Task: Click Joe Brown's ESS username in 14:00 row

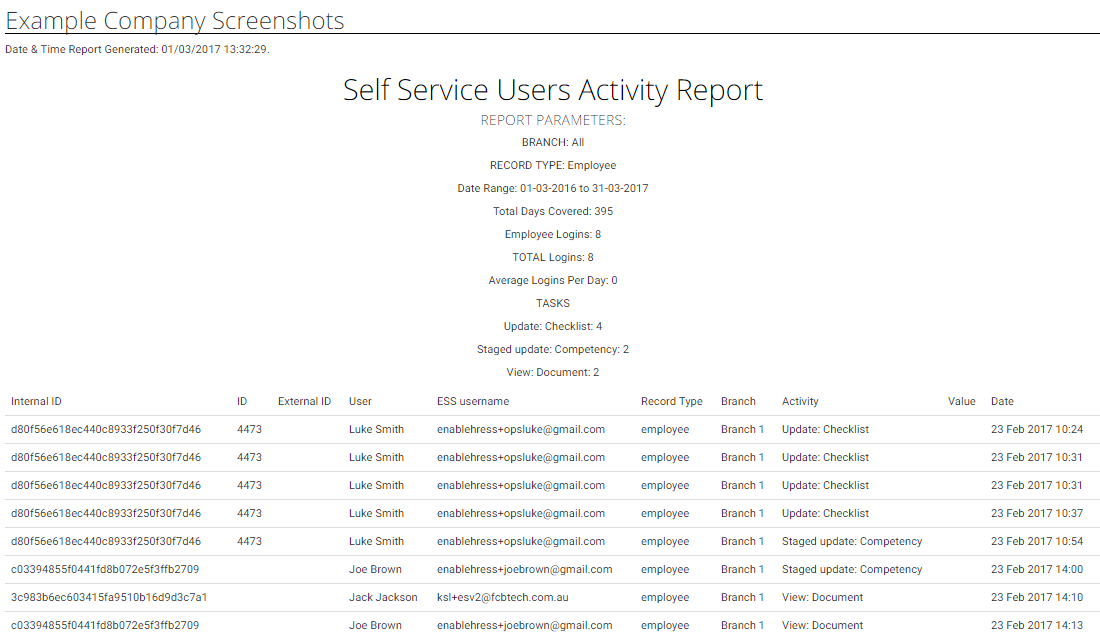Action: tap(525, 570)
